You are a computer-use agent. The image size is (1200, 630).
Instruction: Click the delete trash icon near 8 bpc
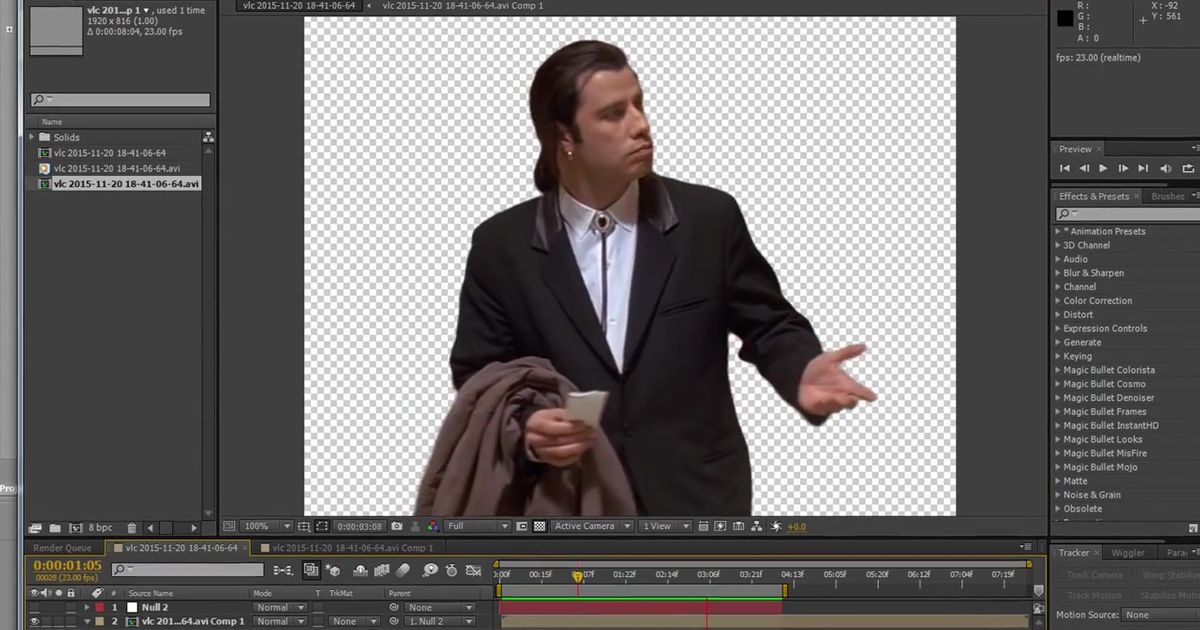coord(131,526)
